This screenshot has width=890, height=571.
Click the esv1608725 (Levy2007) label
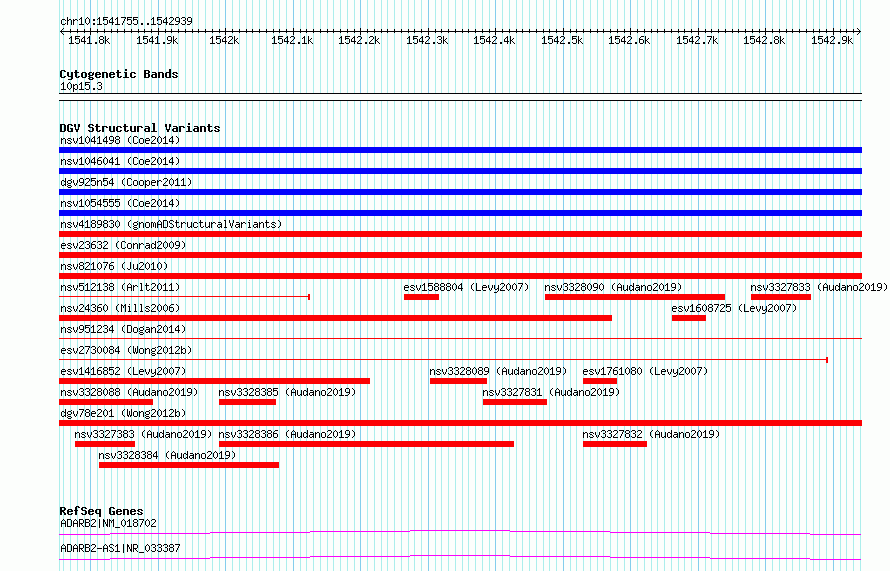[x=734, y=308]
